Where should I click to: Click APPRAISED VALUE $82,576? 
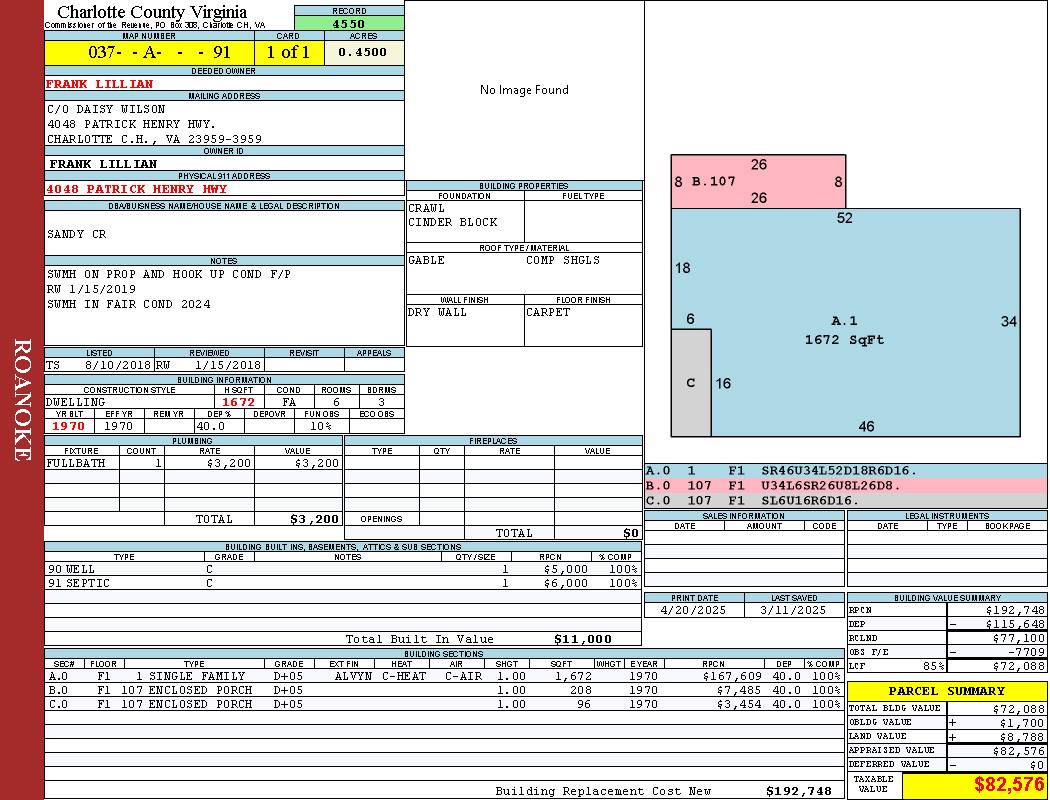tap(1019, 751)
